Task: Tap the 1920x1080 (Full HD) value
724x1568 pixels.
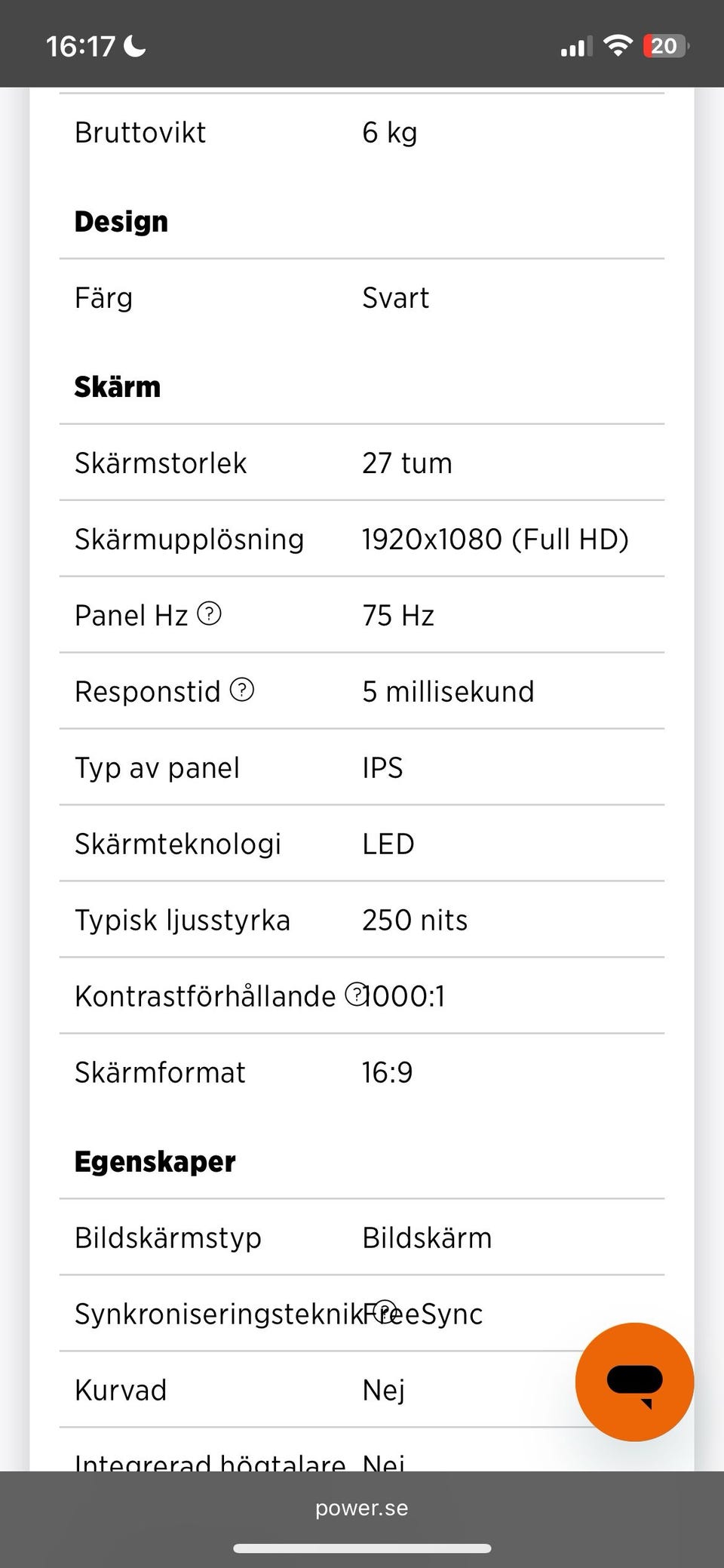Action: coord(495,540)
